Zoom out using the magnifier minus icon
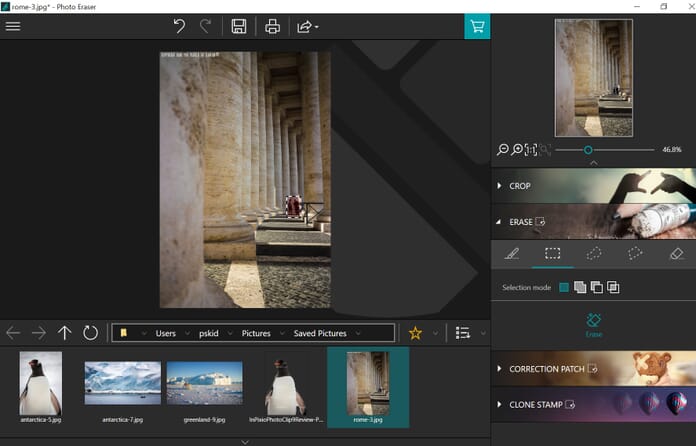696x446 pixels. pyautogui.click(x=502, y=150)
